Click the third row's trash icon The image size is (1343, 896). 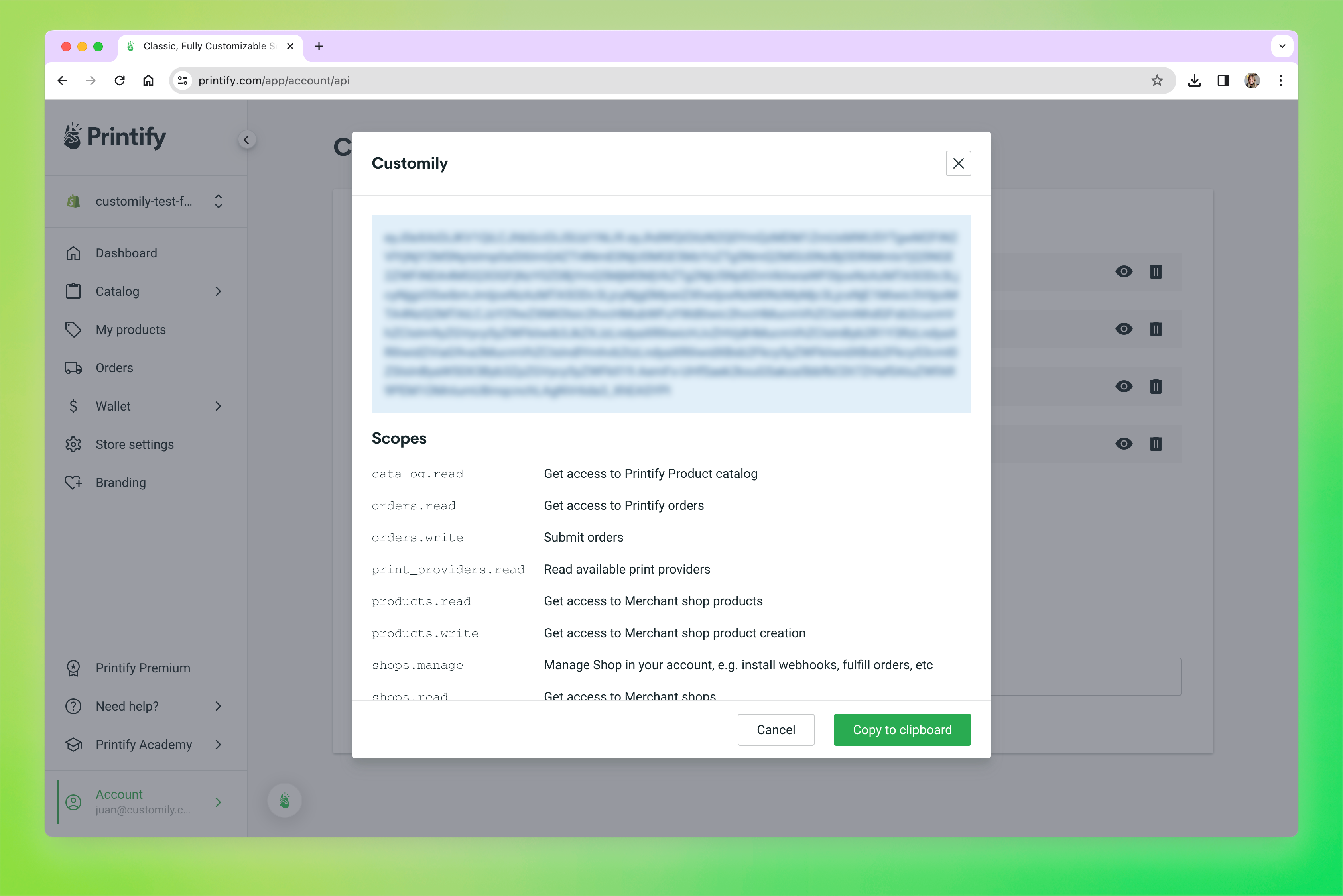coord(1156,387)
